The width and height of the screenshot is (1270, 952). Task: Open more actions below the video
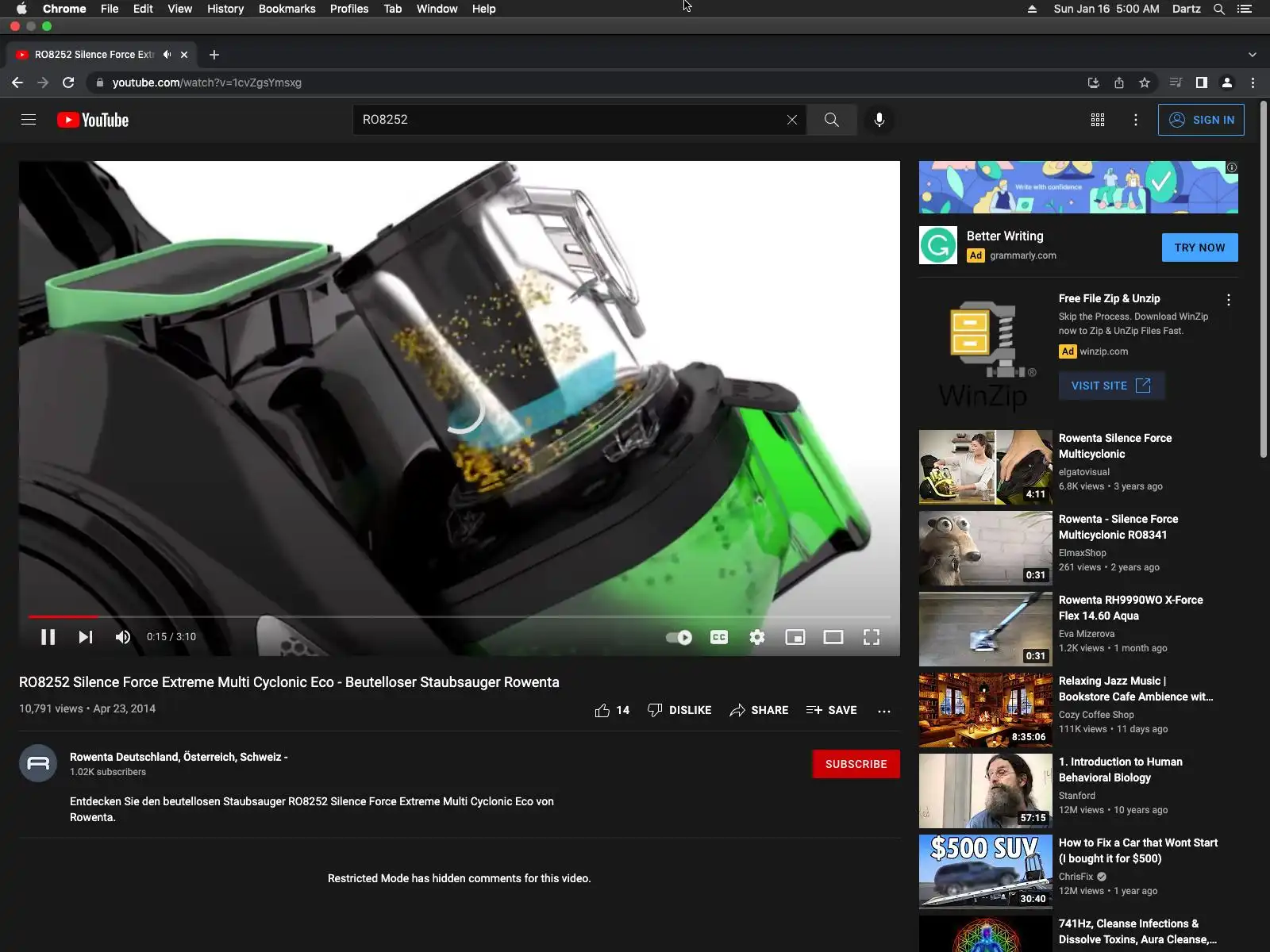[x=884, y=711]
